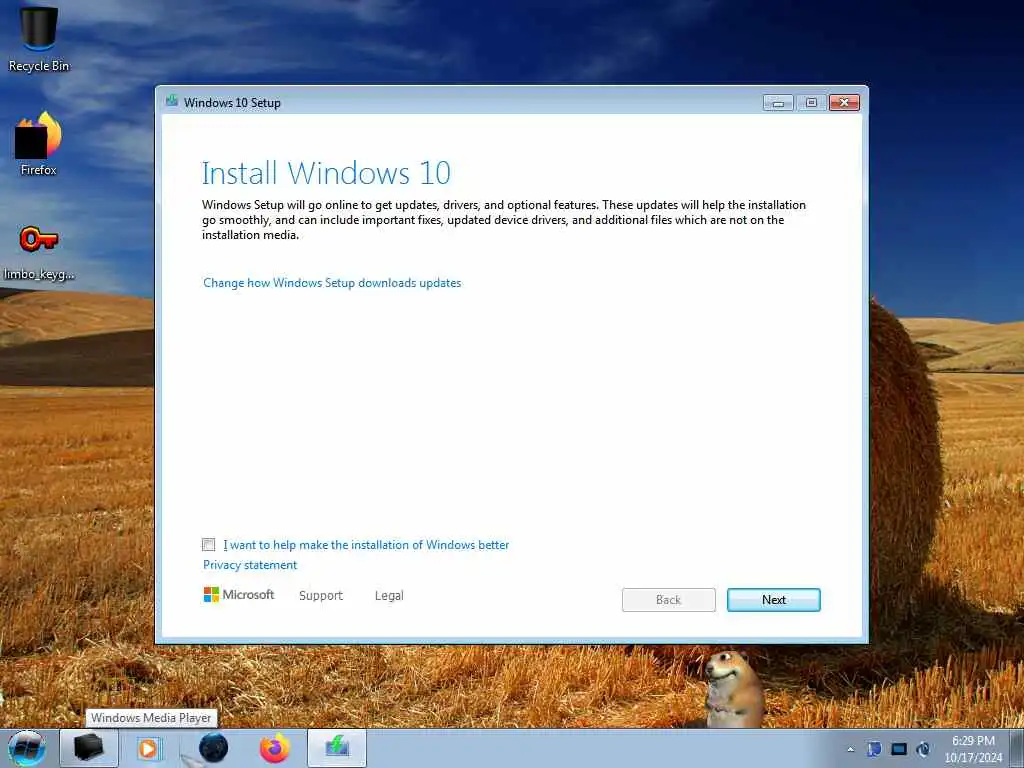This screenshot has width=1024, height=768.
Task: Open the network tray icon
Action: (899, 749)
